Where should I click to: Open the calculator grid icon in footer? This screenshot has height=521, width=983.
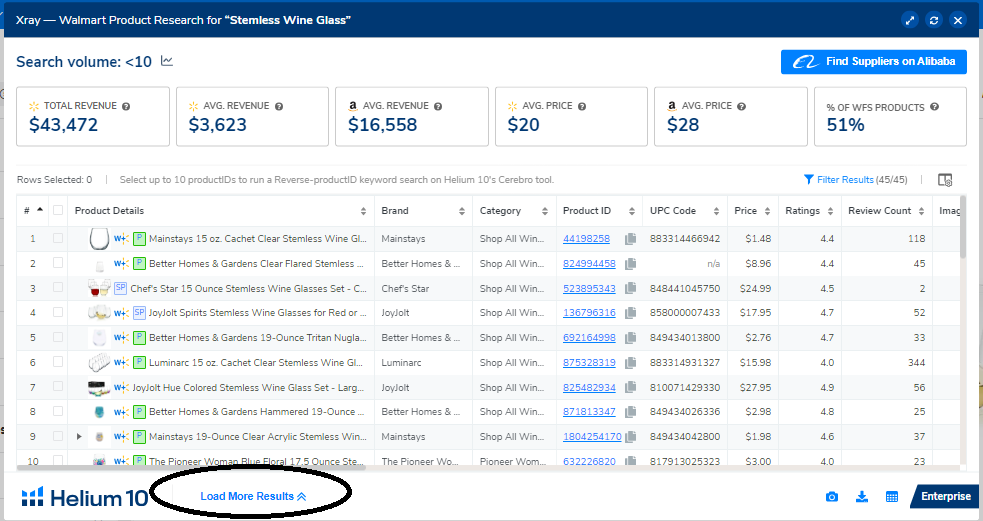[891, 497]
